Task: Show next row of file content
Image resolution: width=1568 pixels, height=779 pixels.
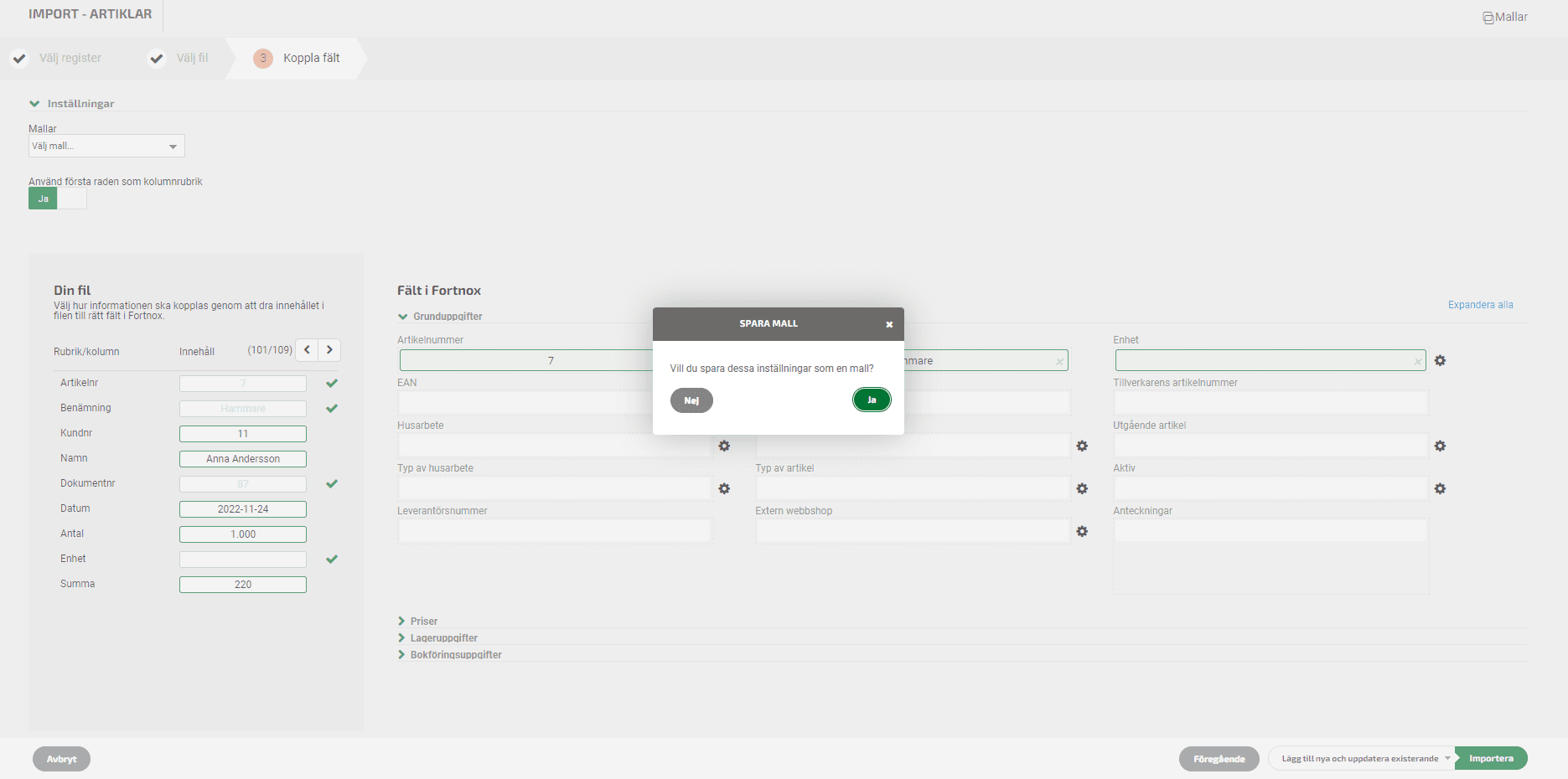Action: pyautogui.click(x=330, y=349)
